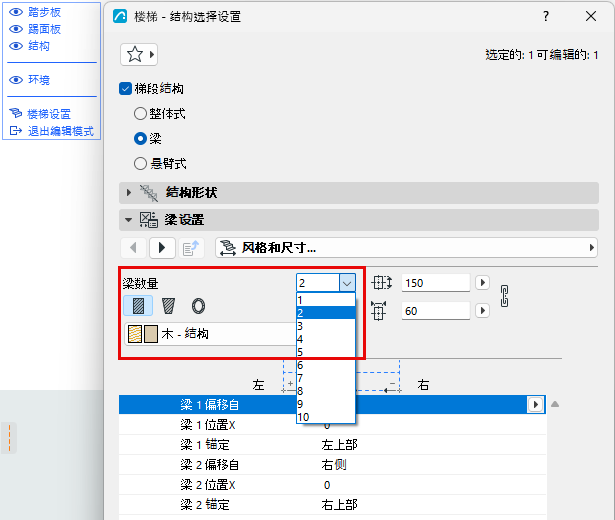Click the beam height field 60
Image resolution: width=615 pixels, height=520 pixels.
(x=435, y=311)
